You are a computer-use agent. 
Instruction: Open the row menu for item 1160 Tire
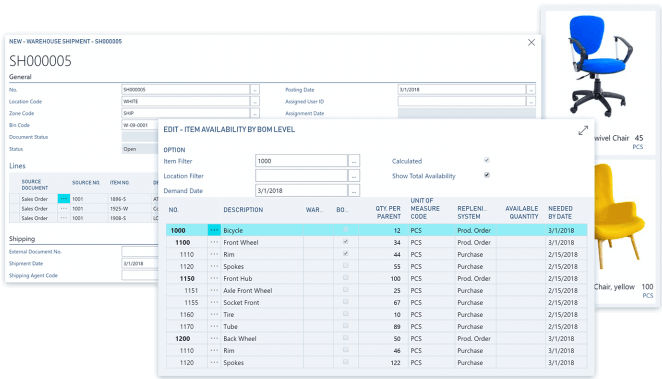(214, 314)
